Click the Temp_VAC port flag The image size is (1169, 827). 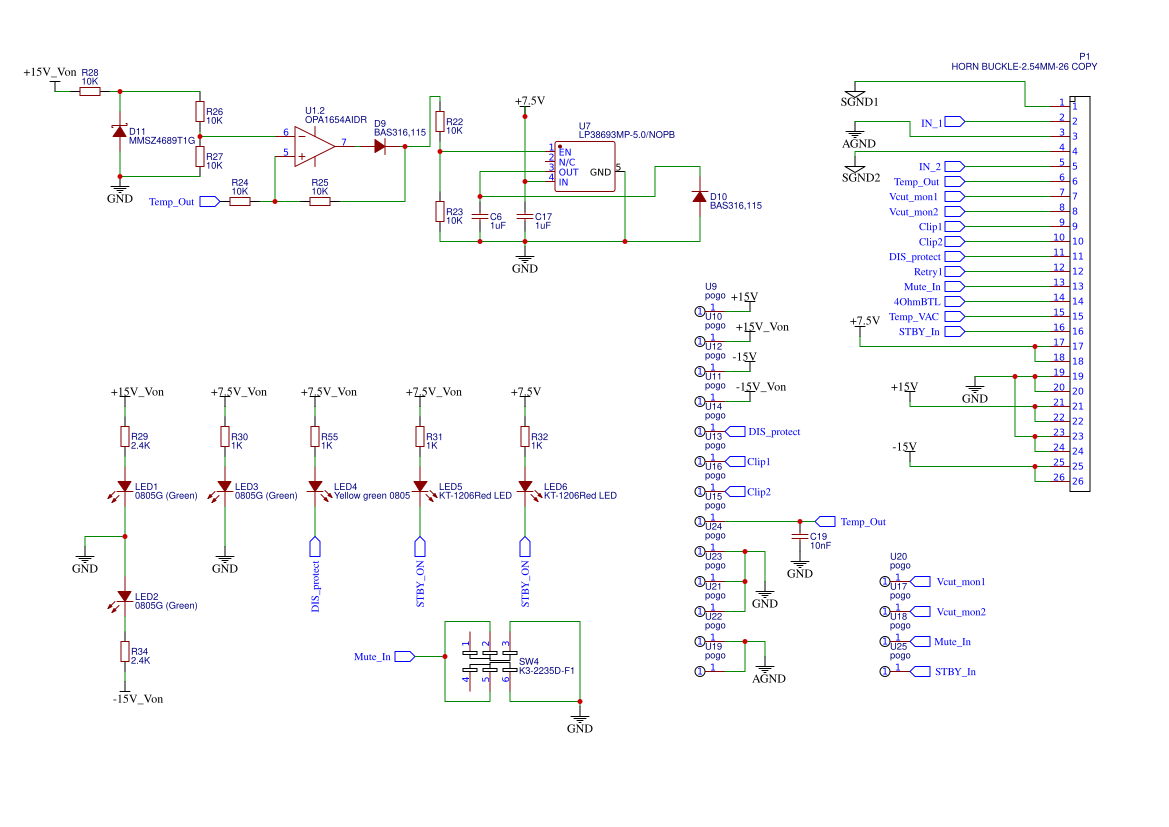[x=955, y=316]
